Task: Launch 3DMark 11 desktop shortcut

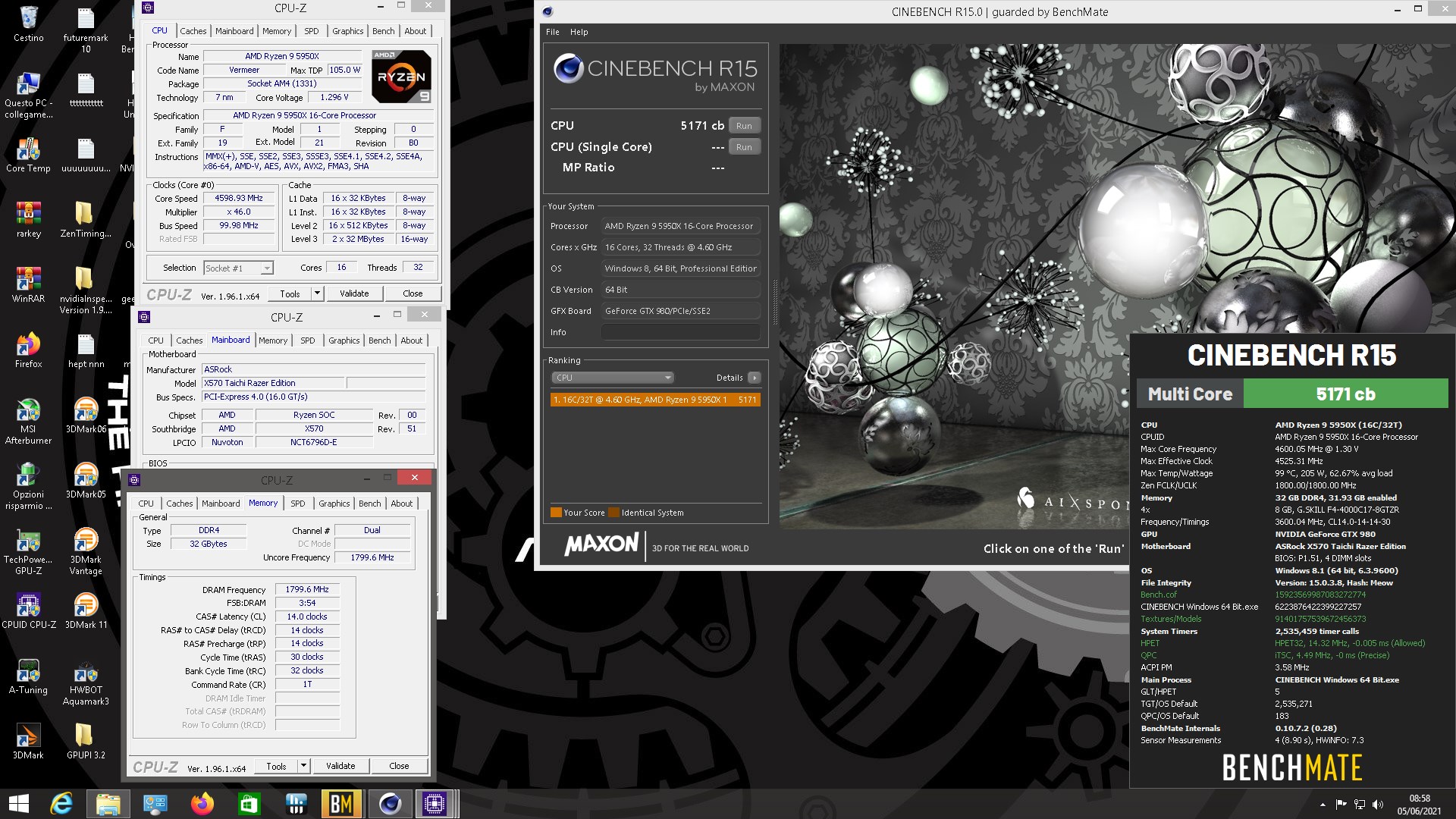Action: click(x=86, y=611)
